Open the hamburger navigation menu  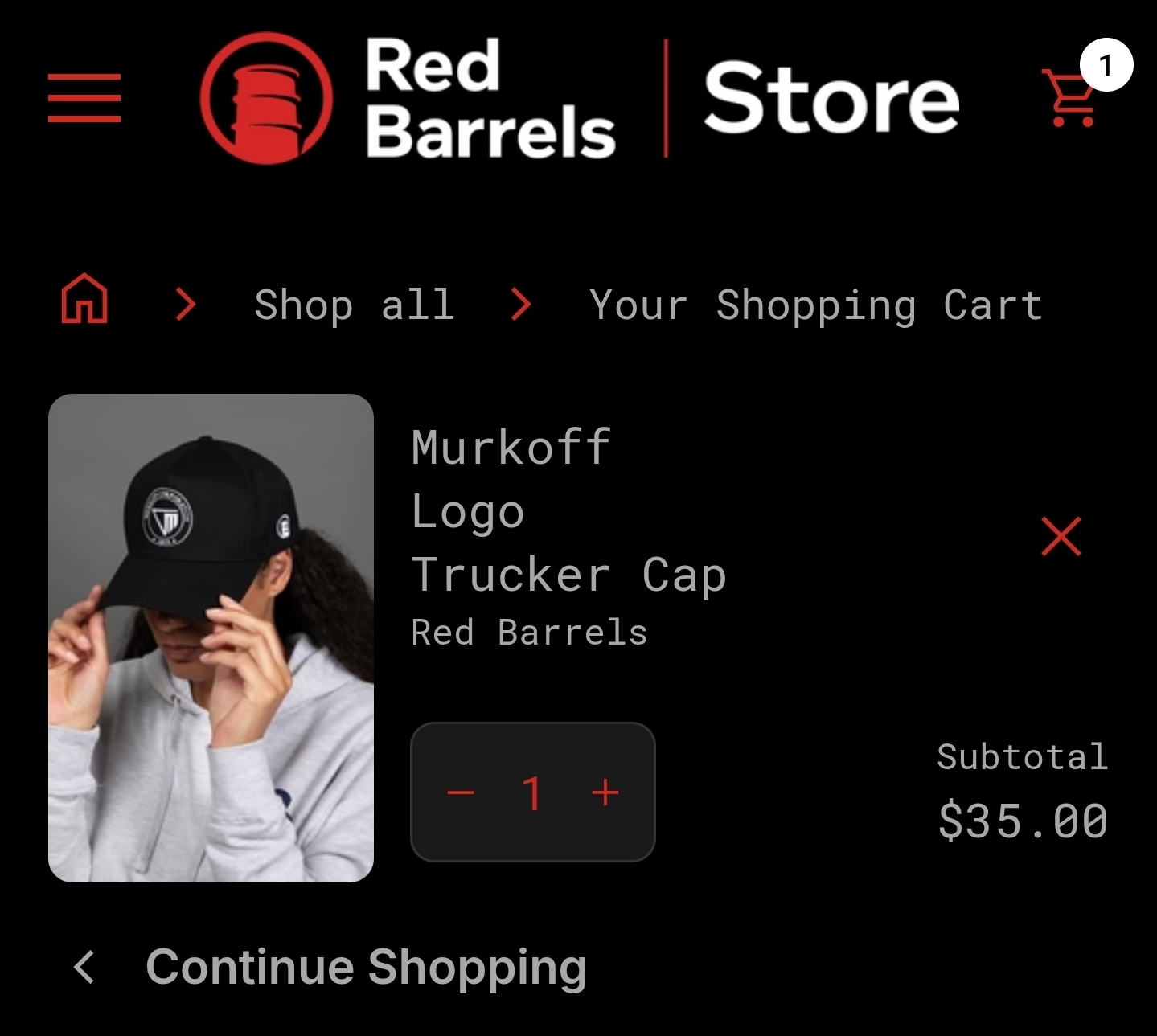(x=84, y=98)
